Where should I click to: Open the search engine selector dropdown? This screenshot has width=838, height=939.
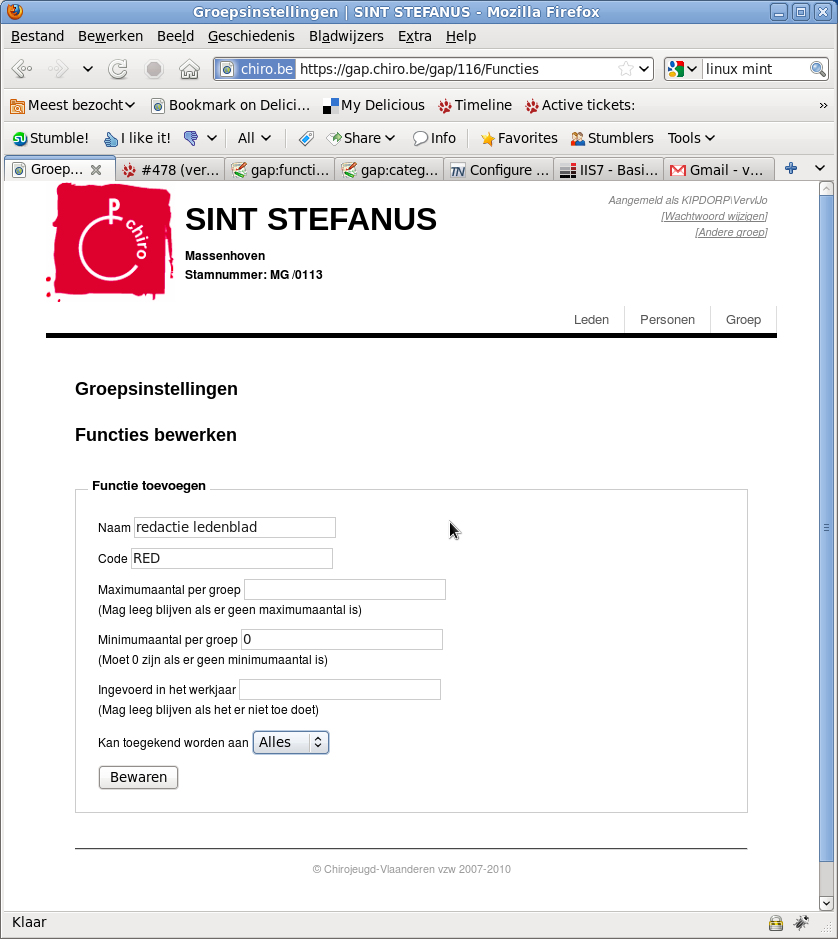click(683, 69)
